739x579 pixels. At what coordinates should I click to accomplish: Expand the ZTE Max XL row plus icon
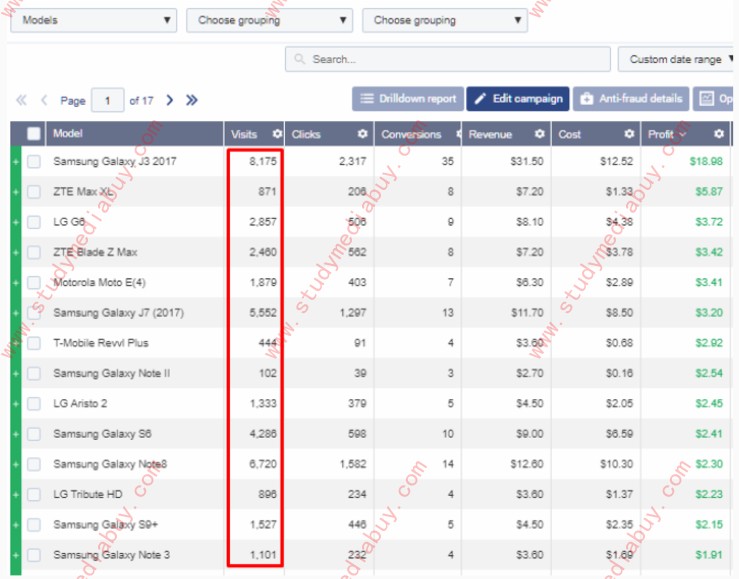16,192
